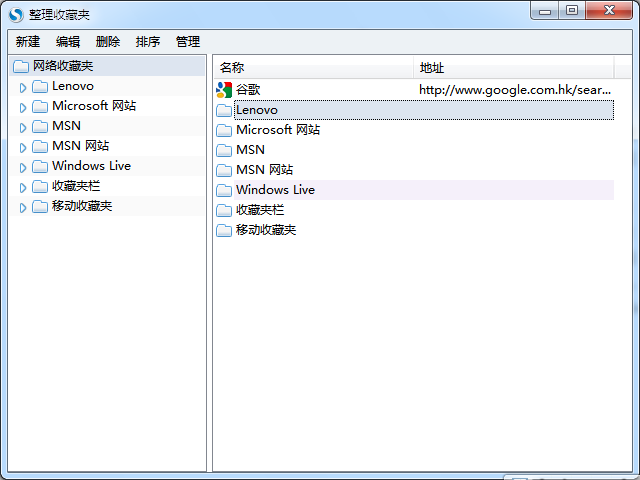Click the Lenovo folder icon in right list
Viewport: 640px width, 480px height.
tap(224, 110)
